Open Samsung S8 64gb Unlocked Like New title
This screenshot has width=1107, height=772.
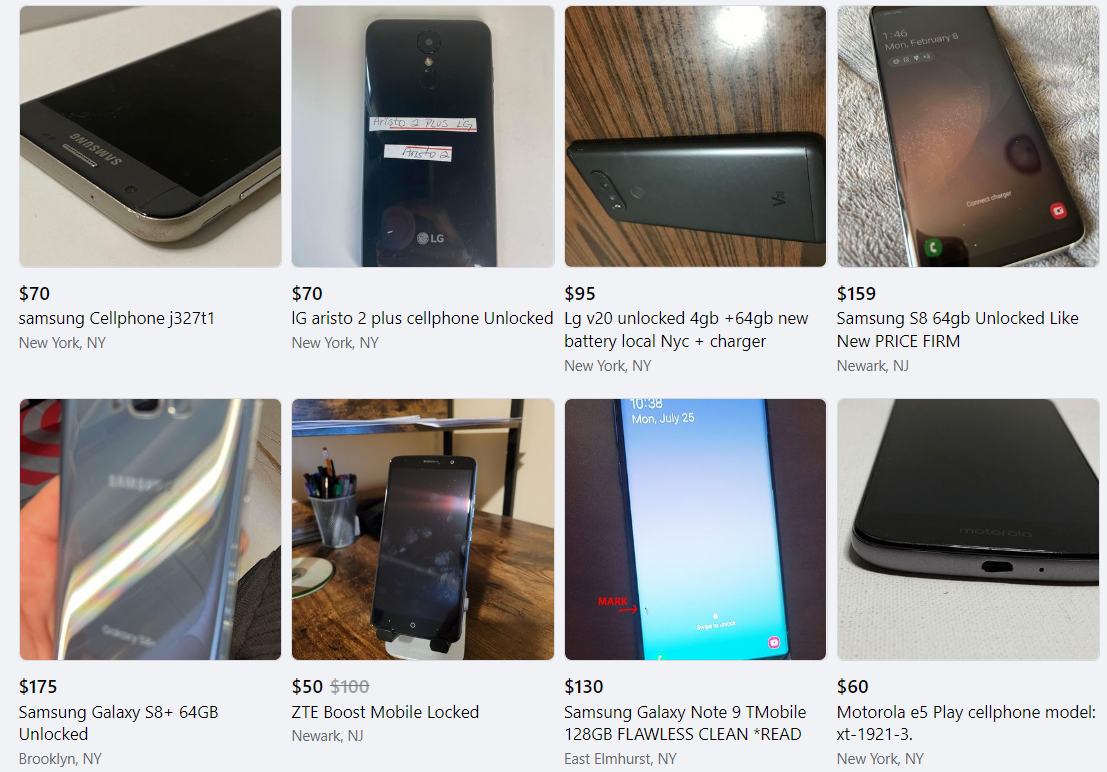pyautogui.click(x=957, y=330)
